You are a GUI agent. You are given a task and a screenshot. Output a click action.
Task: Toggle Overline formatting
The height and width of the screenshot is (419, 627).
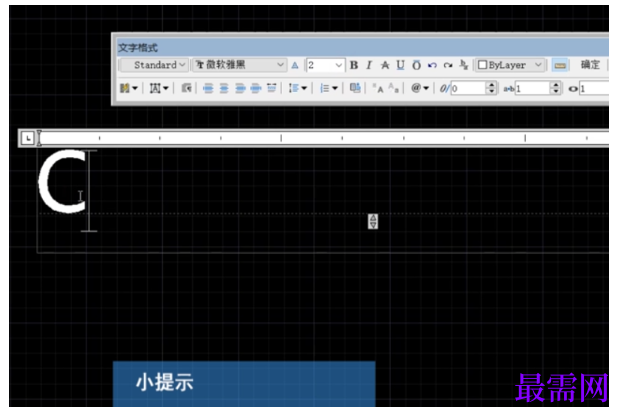click(416, 65)
